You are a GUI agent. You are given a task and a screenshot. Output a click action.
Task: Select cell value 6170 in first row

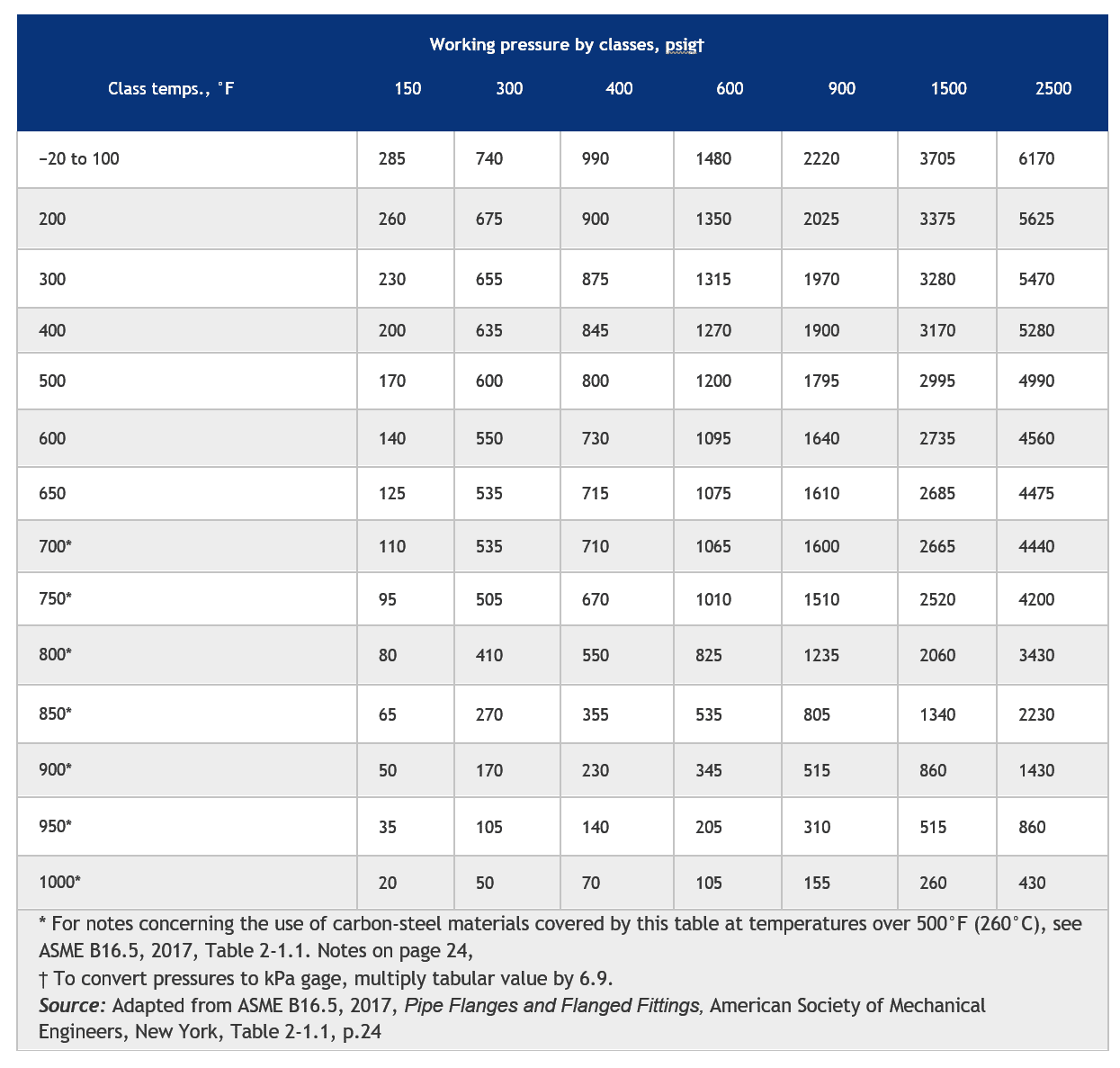(x=1036, y=159)
